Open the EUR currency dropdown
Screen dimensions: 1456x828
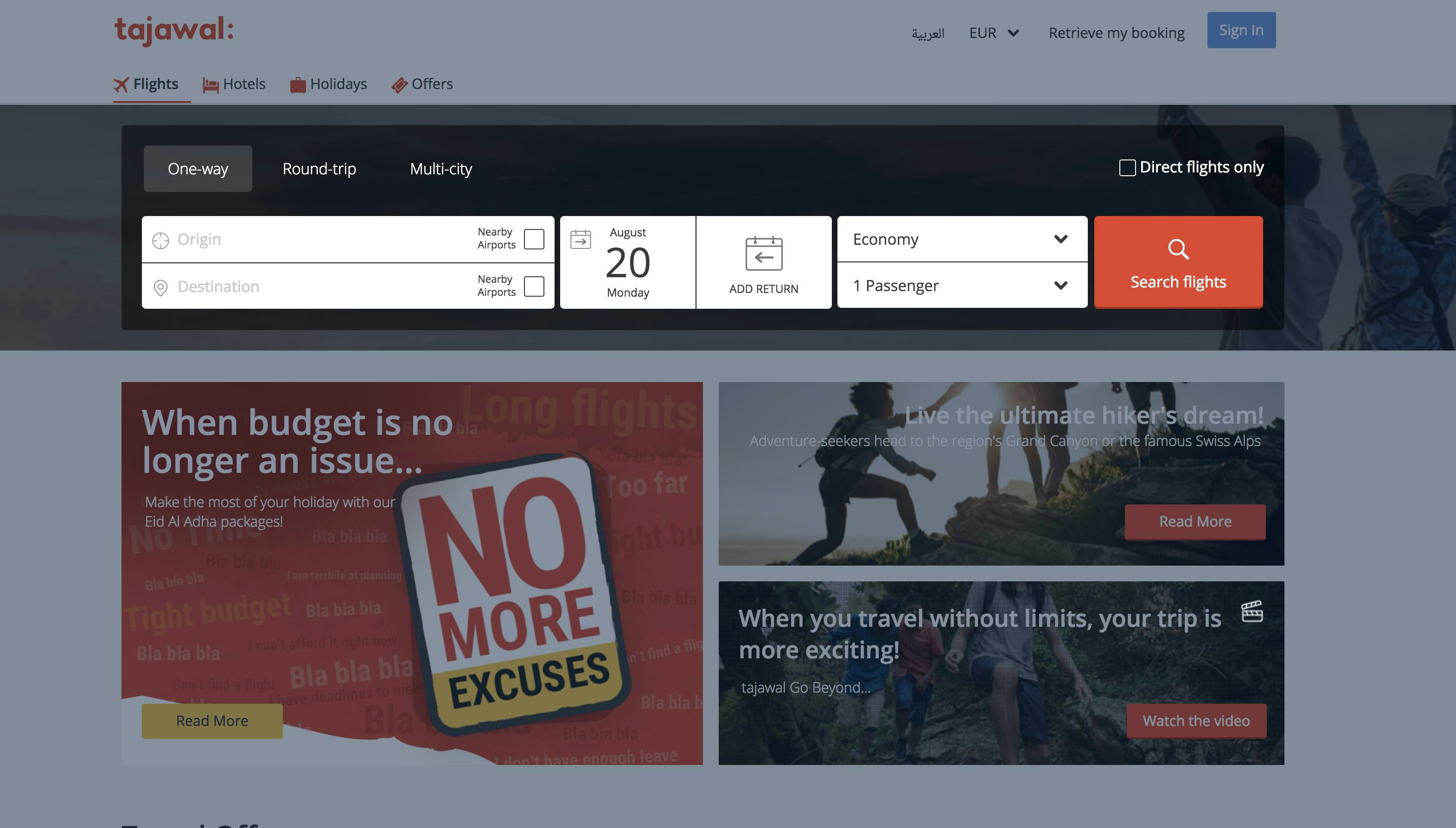994,33
